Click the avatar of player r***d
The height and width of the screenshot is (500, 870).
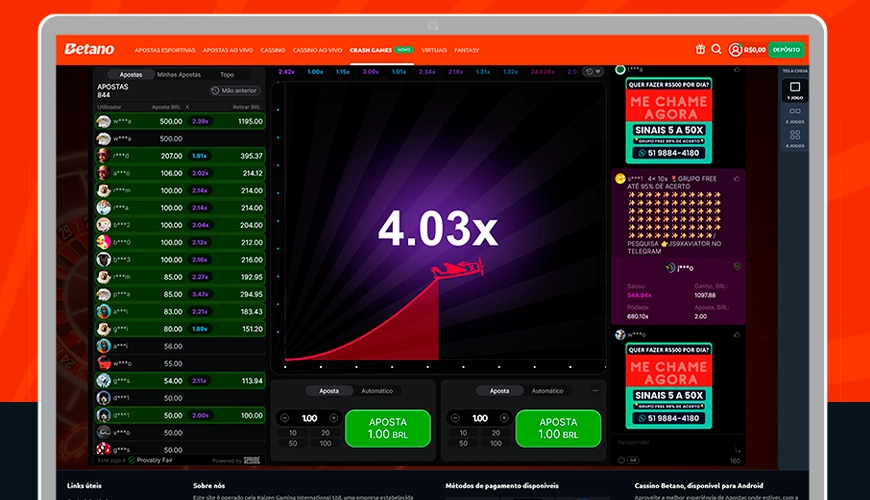pos(103,156)
